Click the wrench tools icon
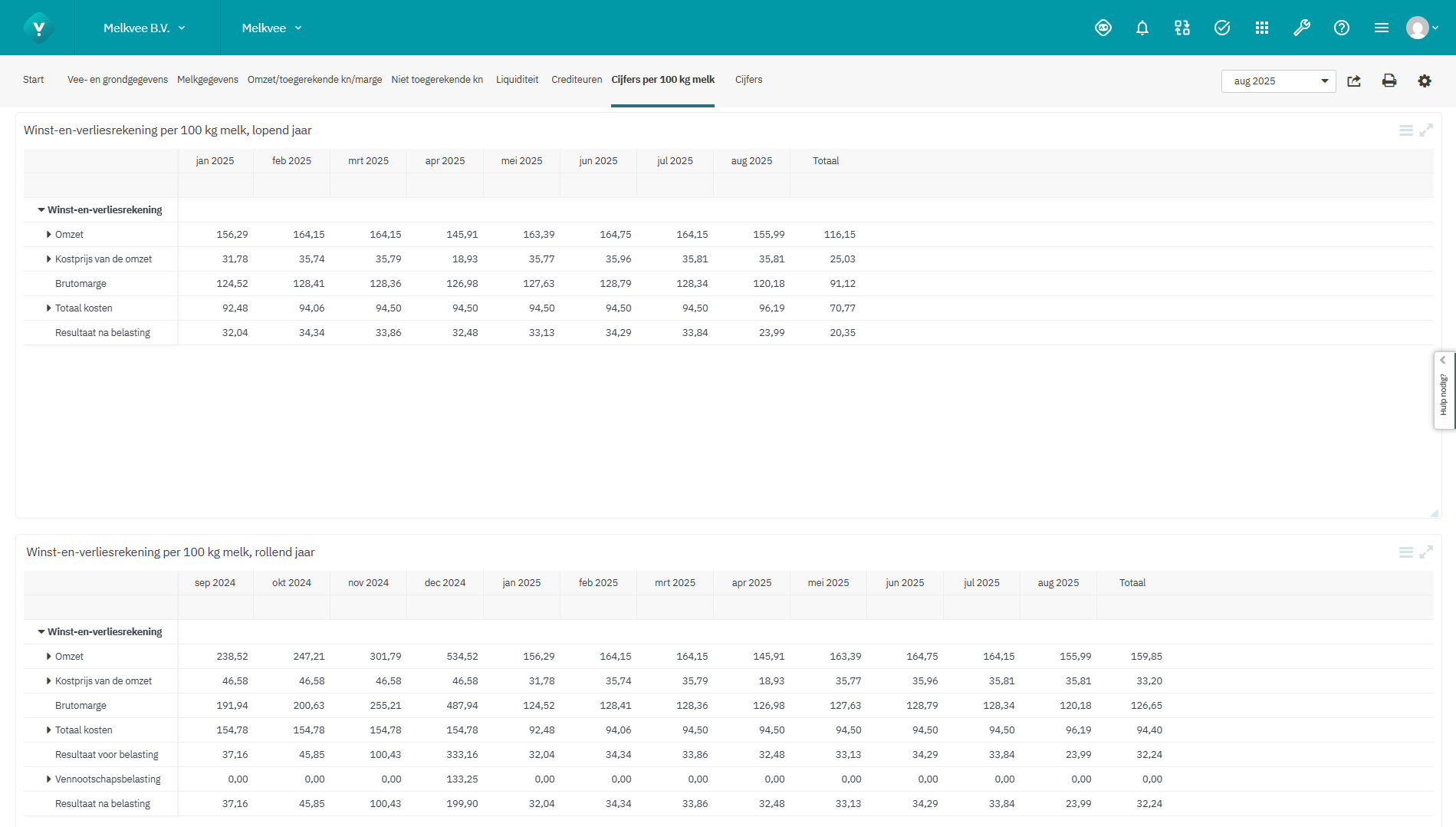The height and width of the screenshot is (827, 1456). click(1301, 28)
